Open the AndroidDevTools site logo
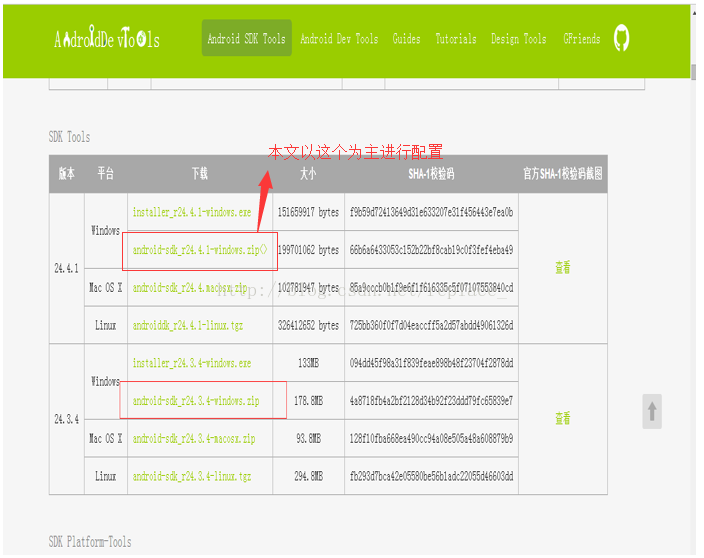 [x=107, y=37]
